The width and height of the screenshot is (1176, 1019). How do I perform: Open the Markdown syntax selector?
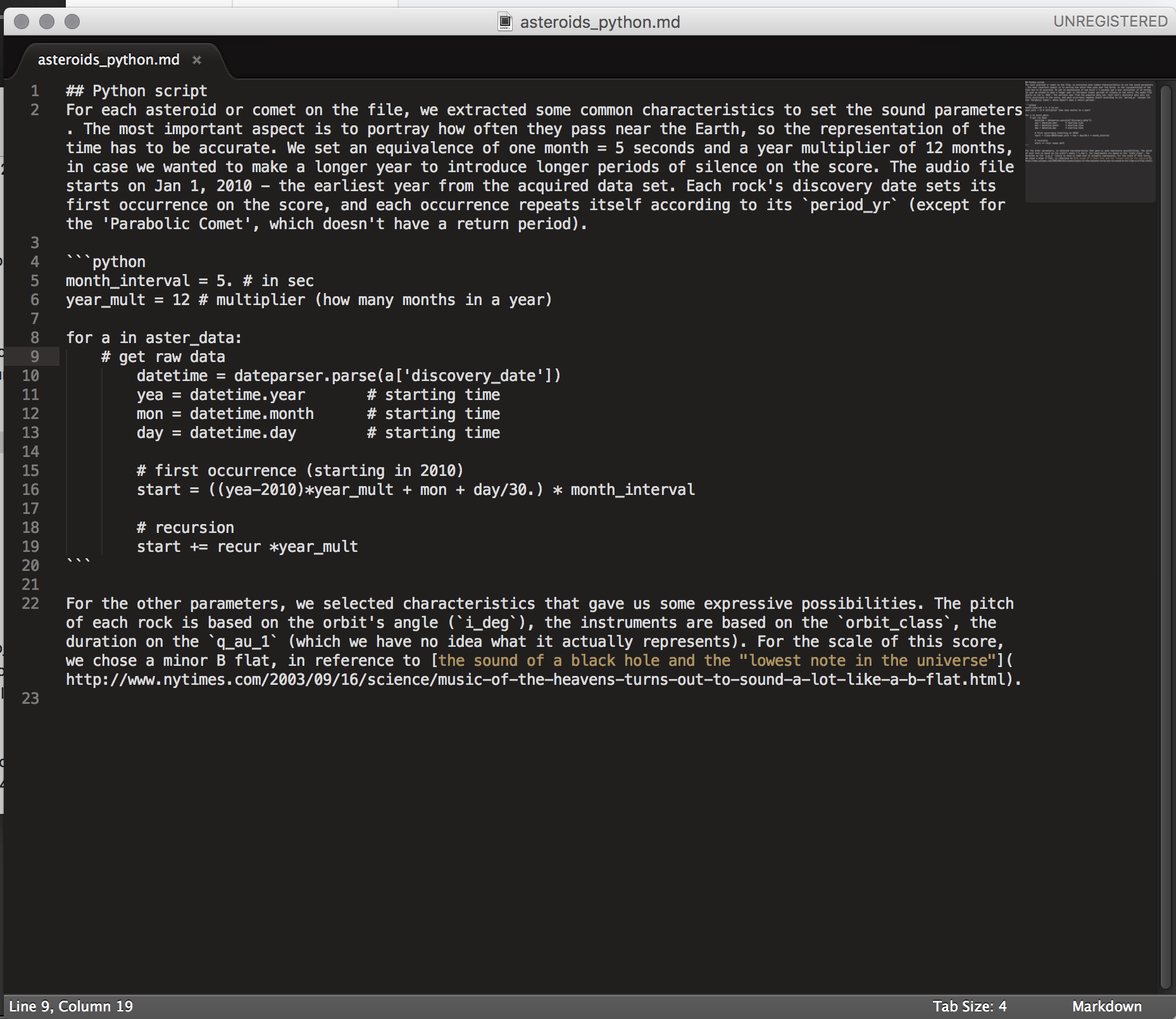coord(1106,1006)
